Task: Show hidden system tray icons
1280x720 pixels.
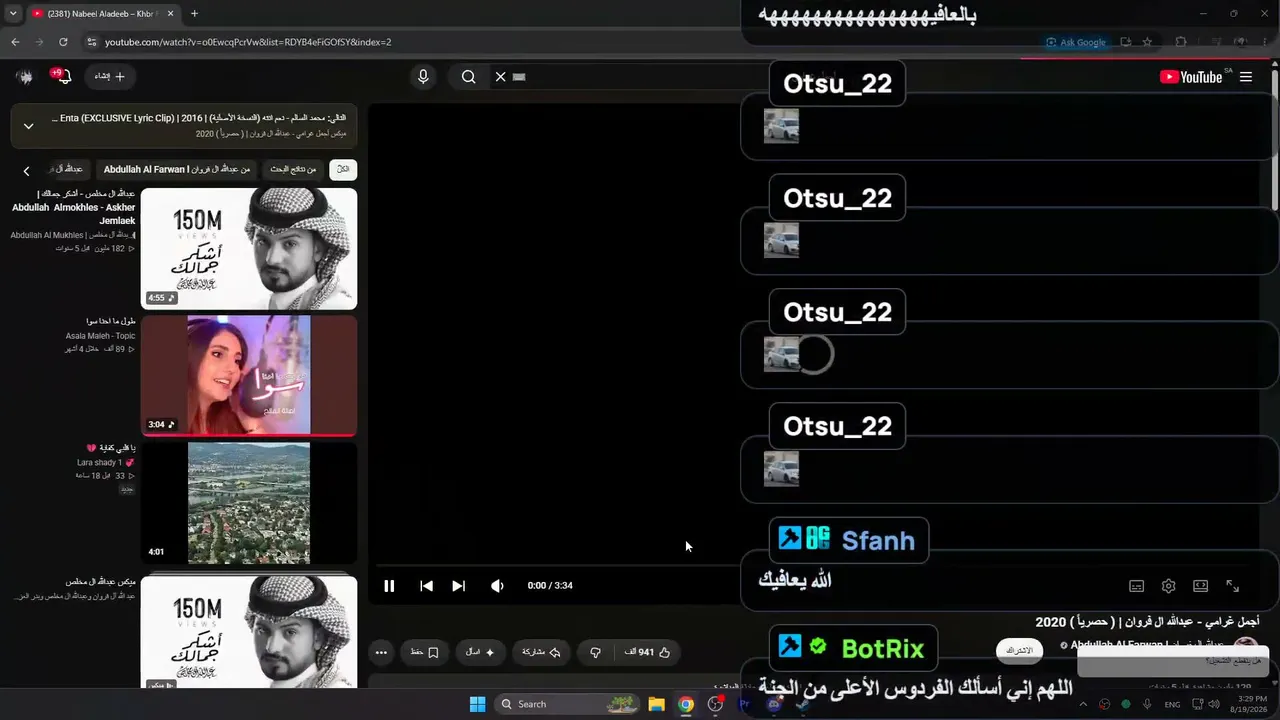Action: tap(1083, 704)
